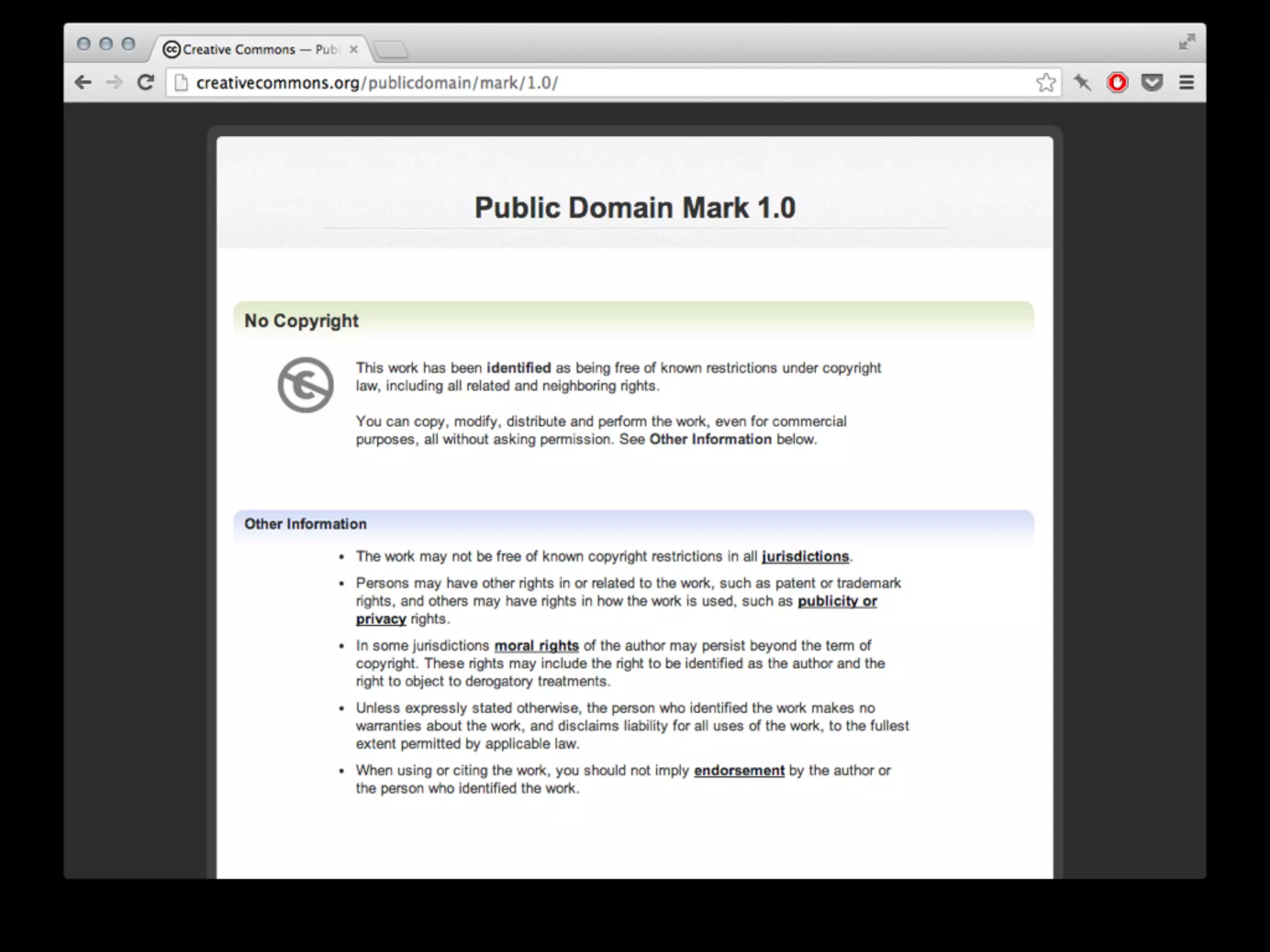
Task: Click the Pocket save extension icon
Action: point(1152,82)
